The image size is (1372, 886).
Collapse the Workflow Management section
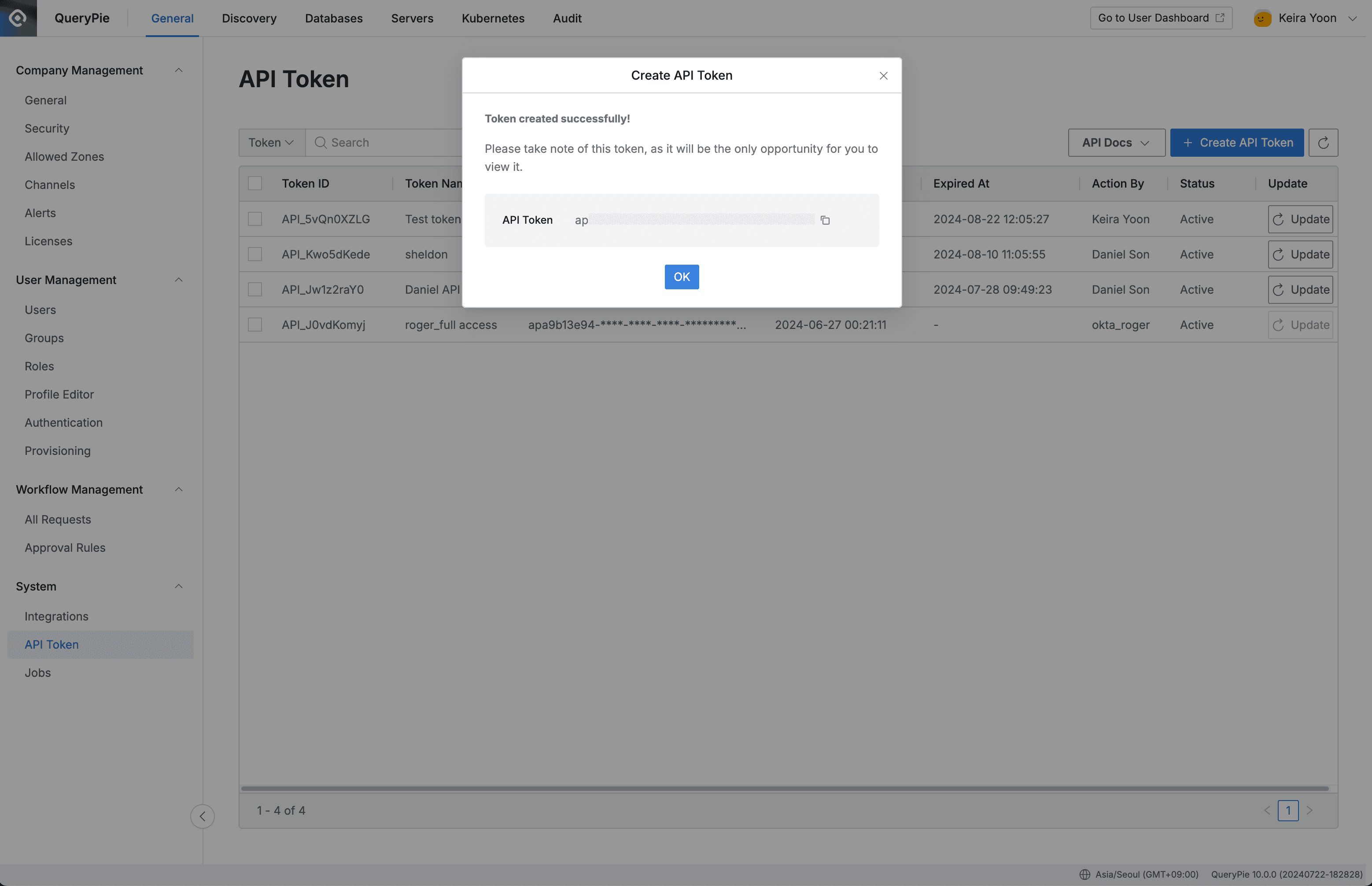pos(178,489)
